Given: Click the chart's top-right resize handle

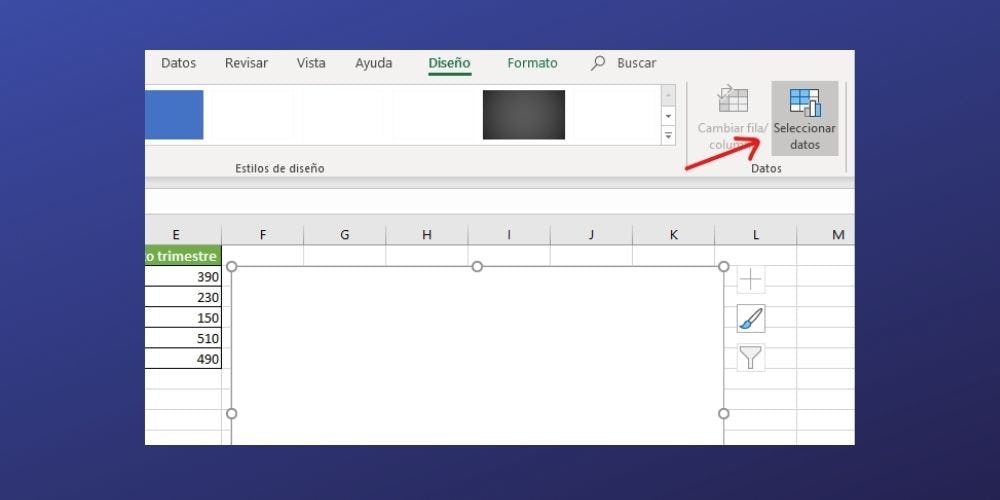Looking at the screenshot, I should click(x=723, y=266).
